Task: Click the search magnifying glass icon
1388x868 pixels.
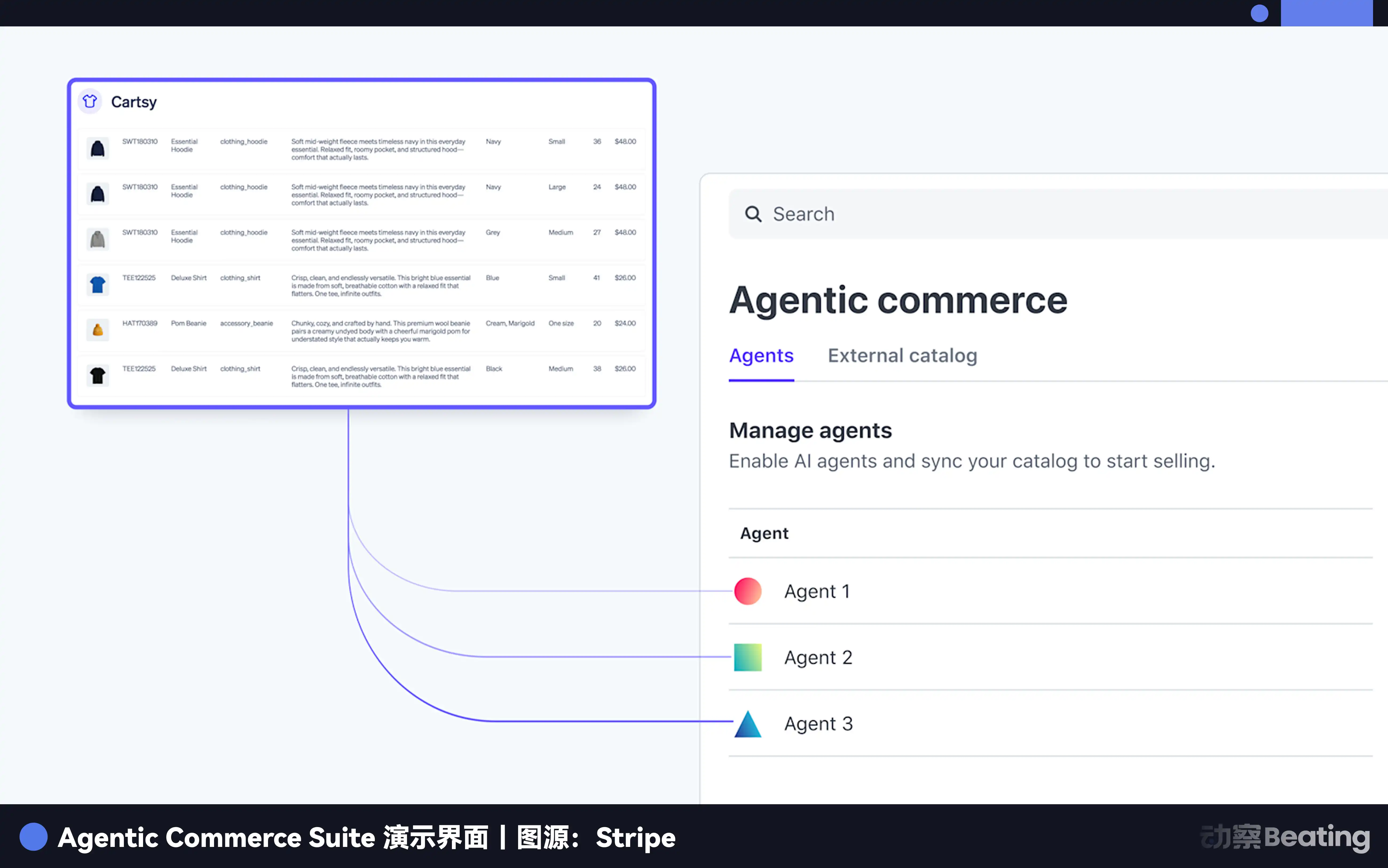Action: [x=753, y=214]
